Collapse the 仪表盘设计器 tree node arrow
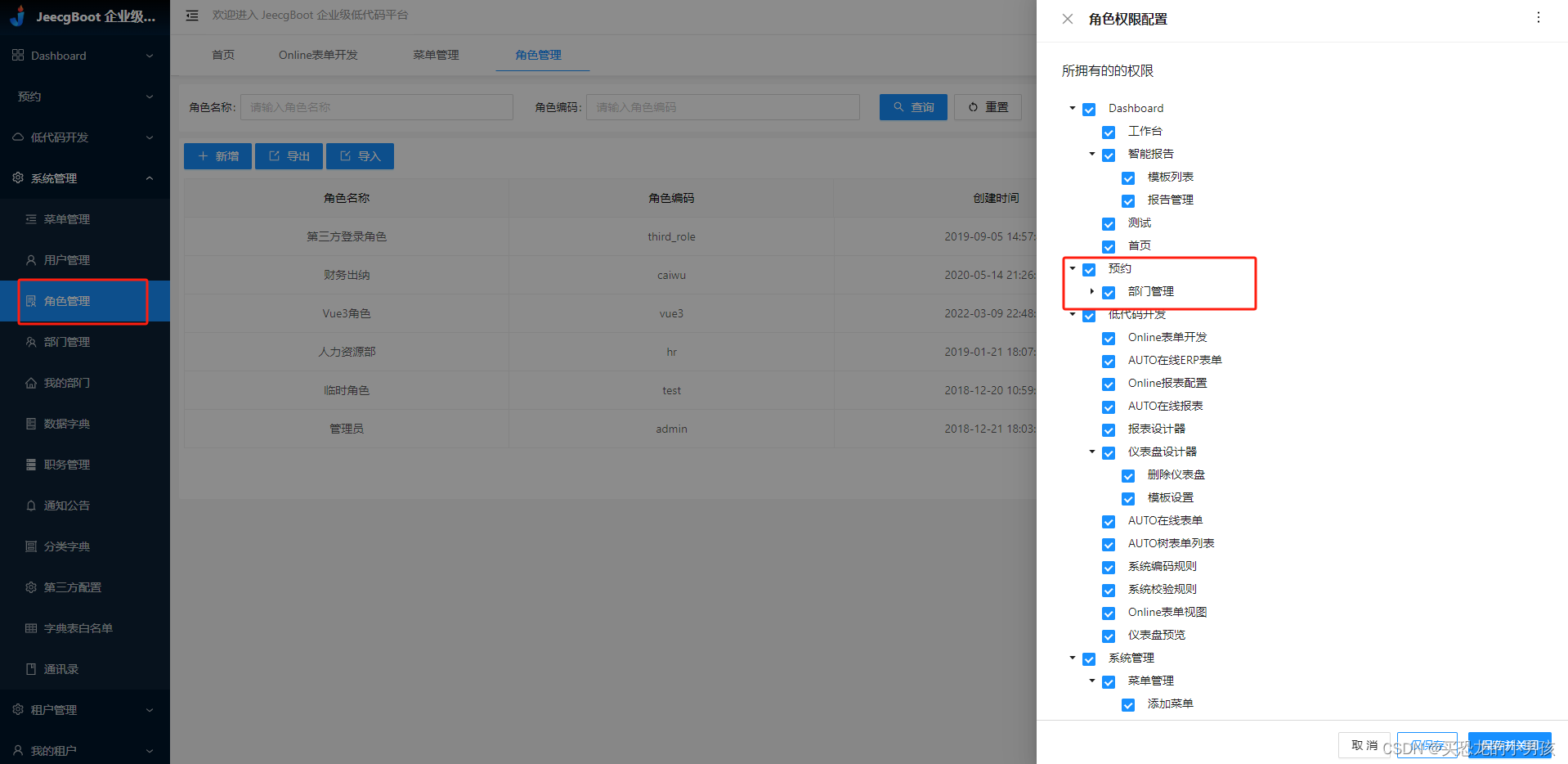1568x764 pixels. (x=1092, y=452)
